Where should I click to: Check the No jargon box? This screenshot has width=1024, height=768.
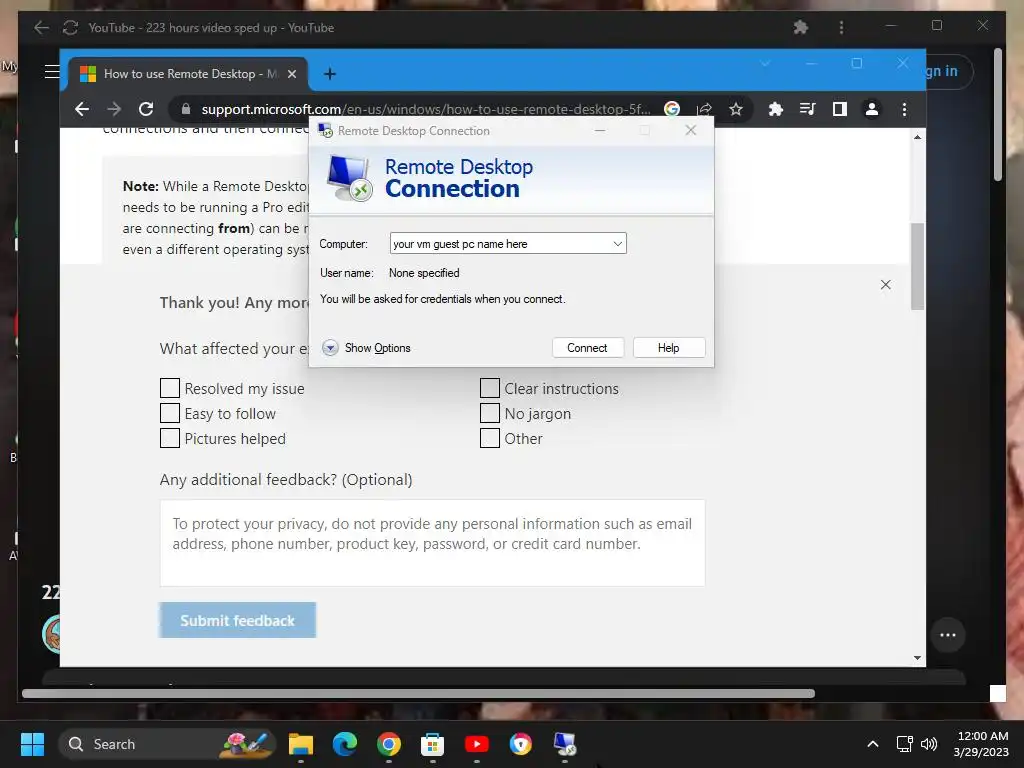490,413
